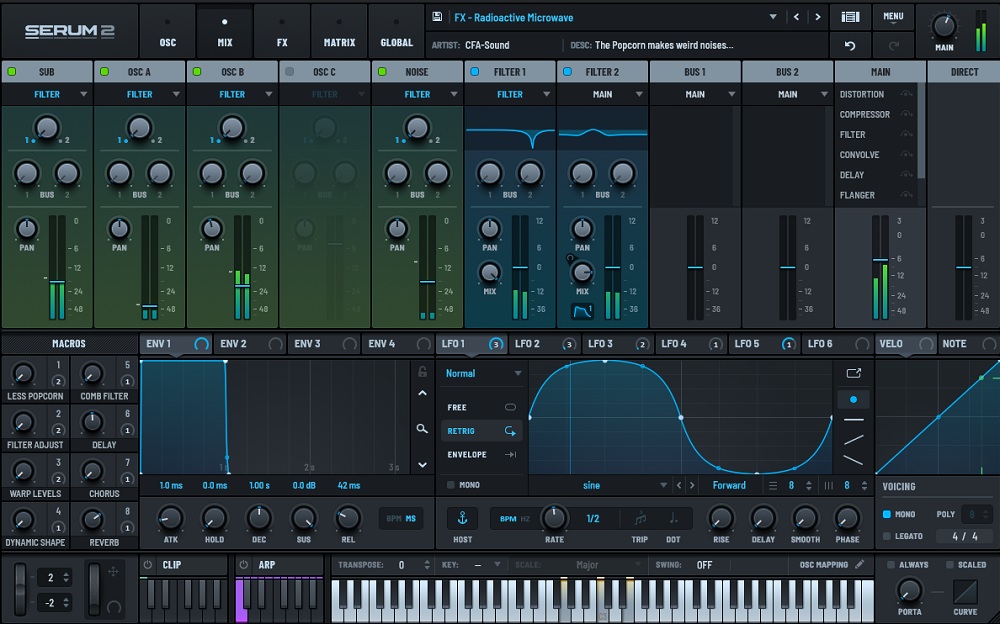Screen dimensions: 1000x624
Task: Open the SUB channel FILTER routing dropdown
Action: pos(47,94)
